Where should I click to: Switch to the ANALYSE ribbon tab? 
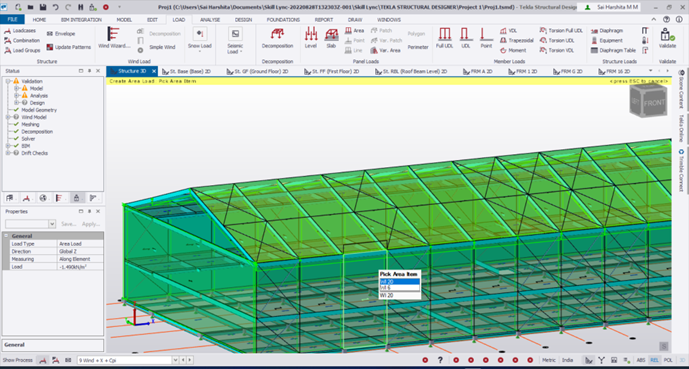(210, 20)
